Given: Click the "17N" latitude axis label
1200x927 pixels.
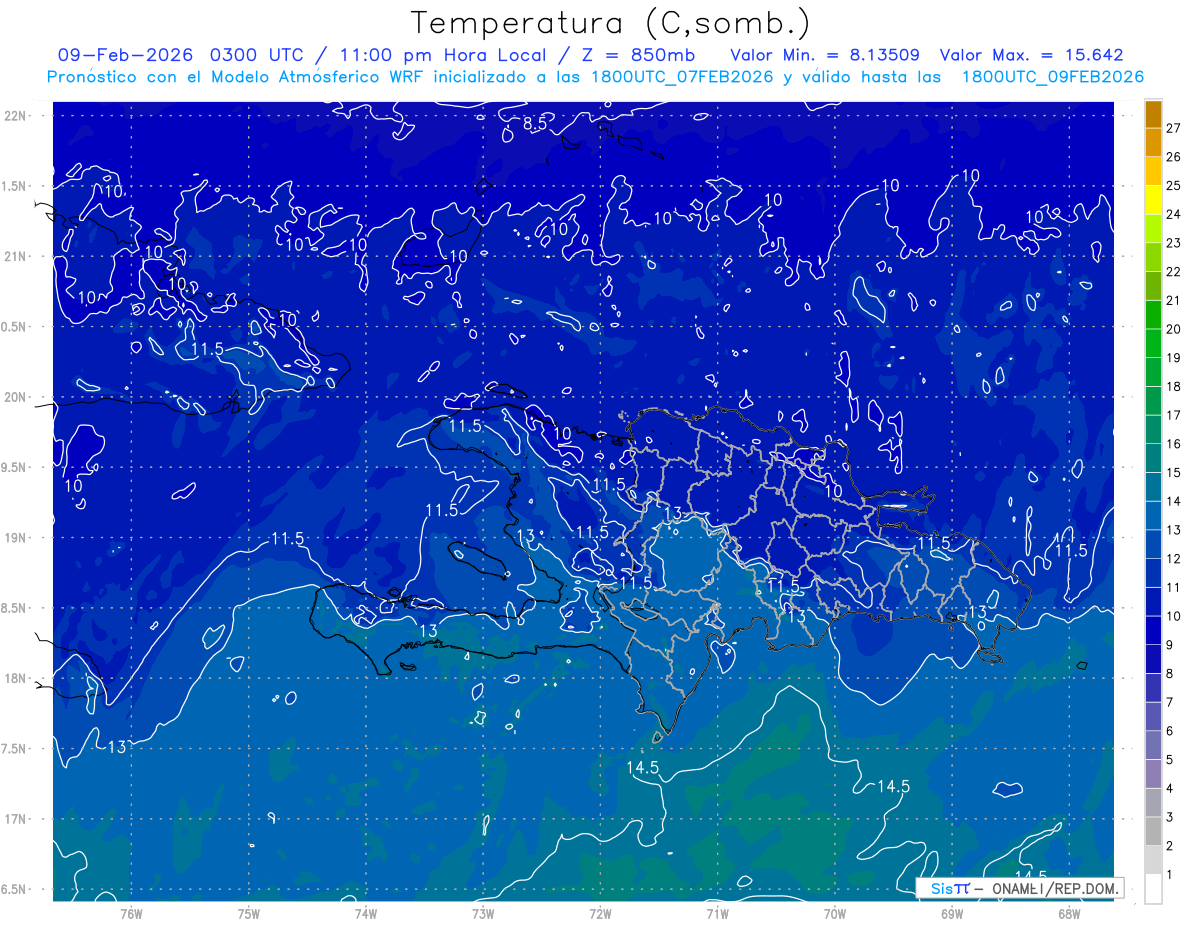Looking at the screenshot, I should pyautogui.click(x=15, y=819).
